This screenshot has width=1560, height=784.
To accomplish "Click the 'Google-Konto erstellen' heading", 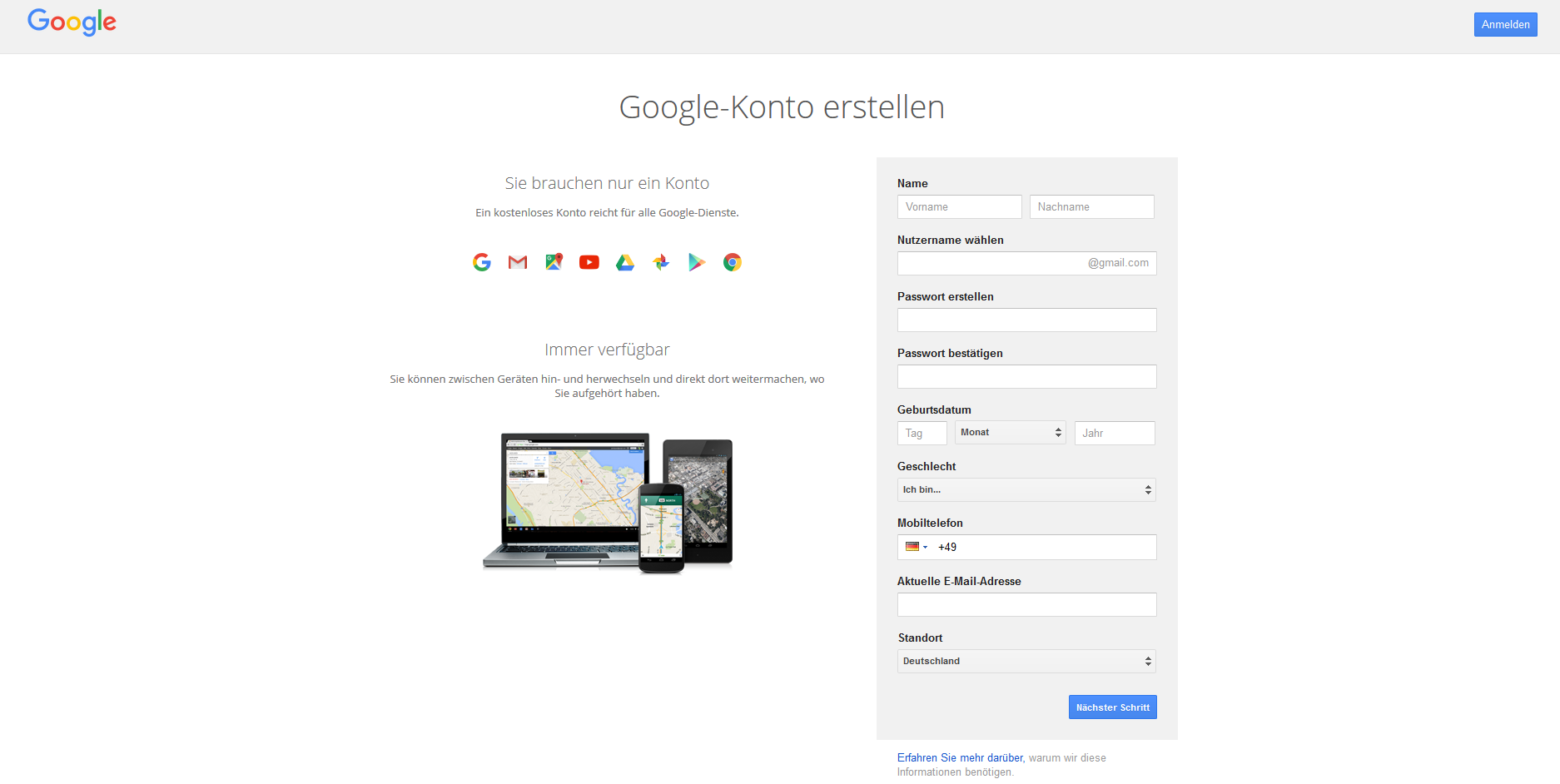I will click(782, 107).
